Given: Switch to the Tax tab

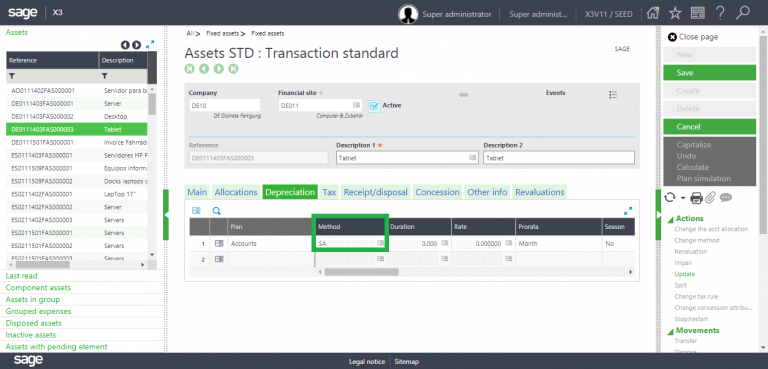Looking at the screenshot, I should 329,192.
